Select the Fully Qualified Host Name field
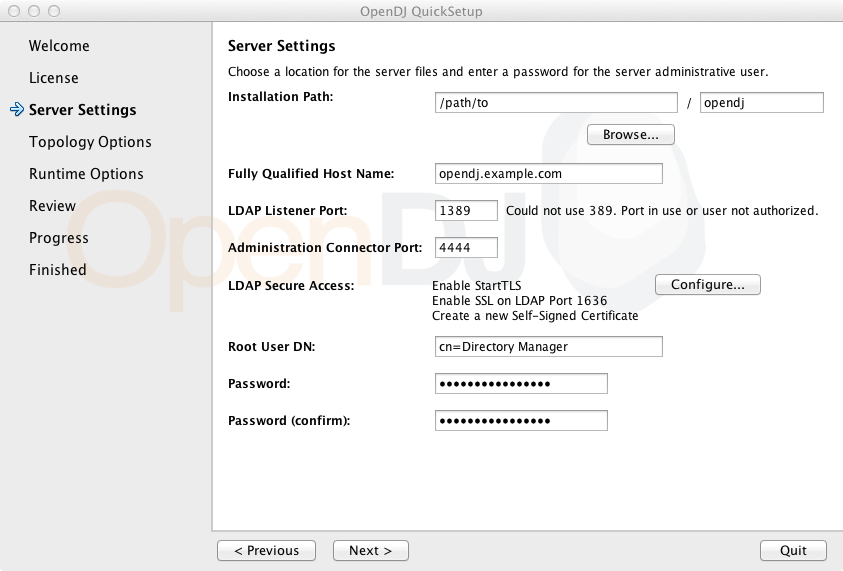 point(548,174)
